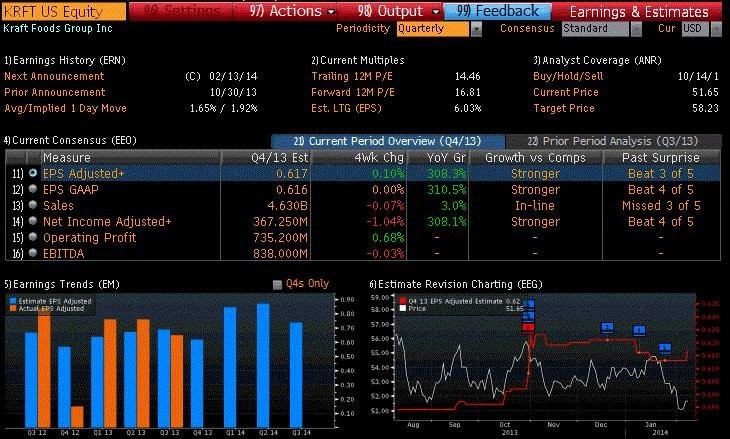Click the red Q4 13 EPS Estimate legend swatch
This screenshot has width=730, height=439.
[x=403, y=301]
